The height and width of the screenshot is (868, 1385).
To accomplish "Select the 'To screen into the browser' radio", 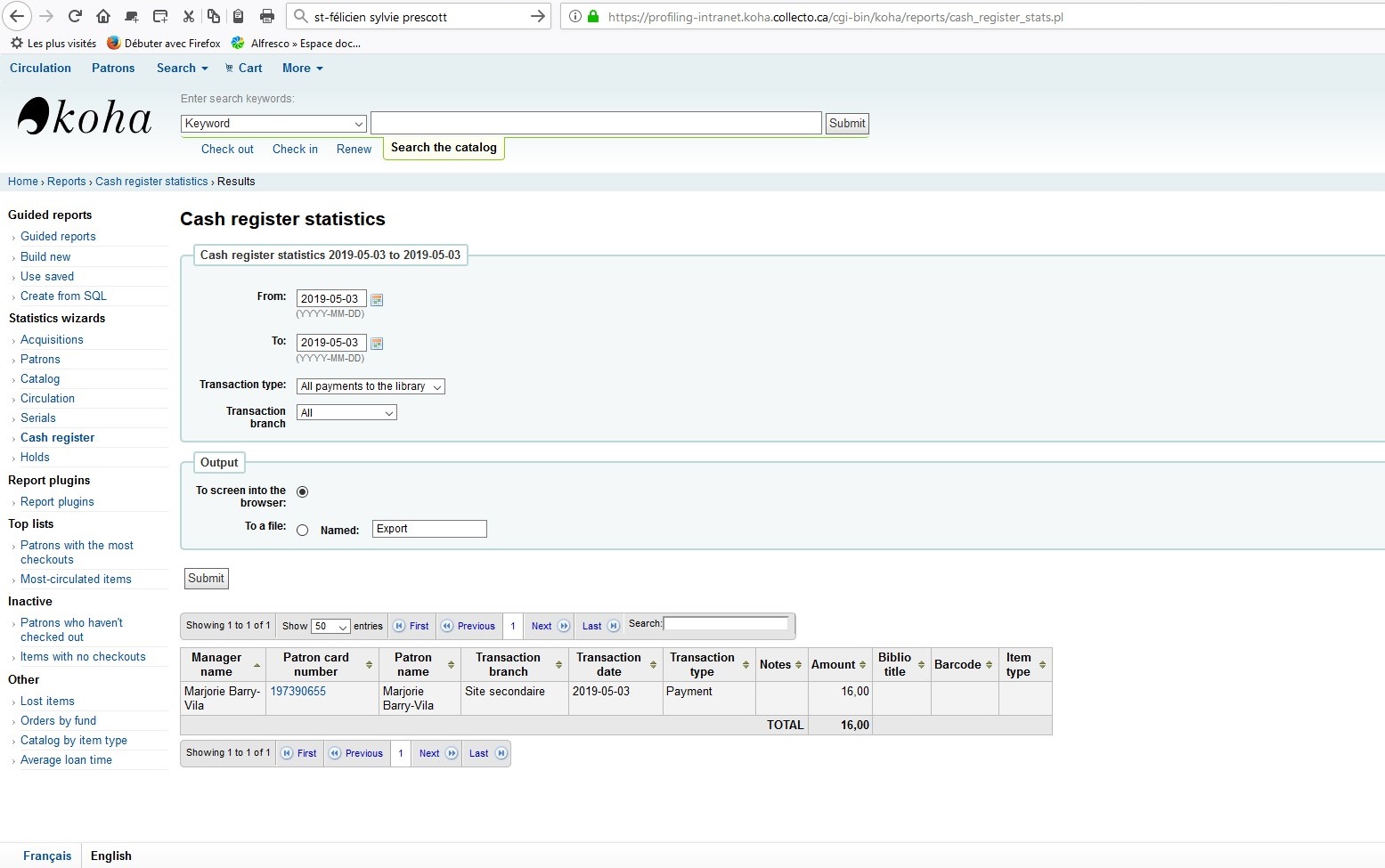I will 303,492.
